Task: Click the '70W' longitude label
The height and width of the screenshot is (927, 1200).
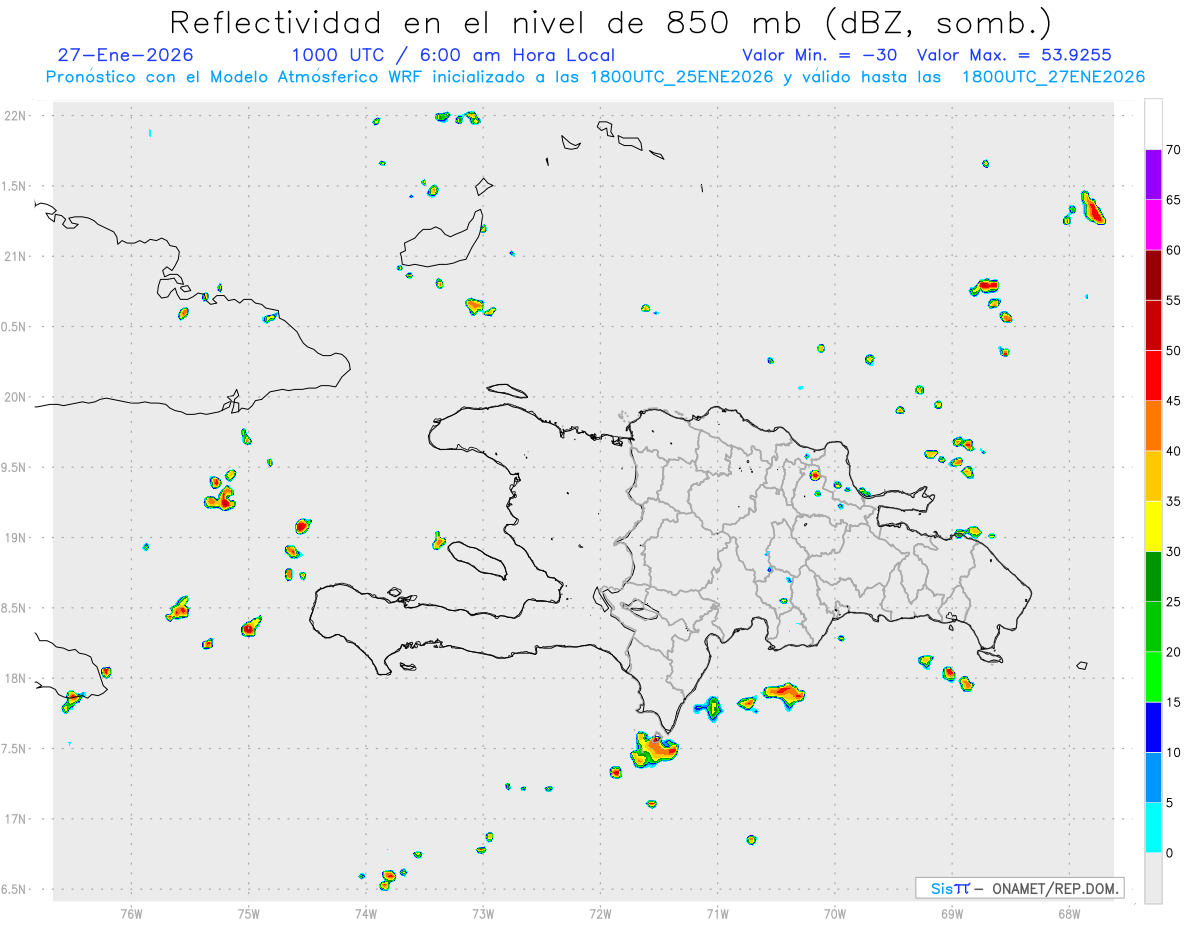Action: (x=835, y=913)
